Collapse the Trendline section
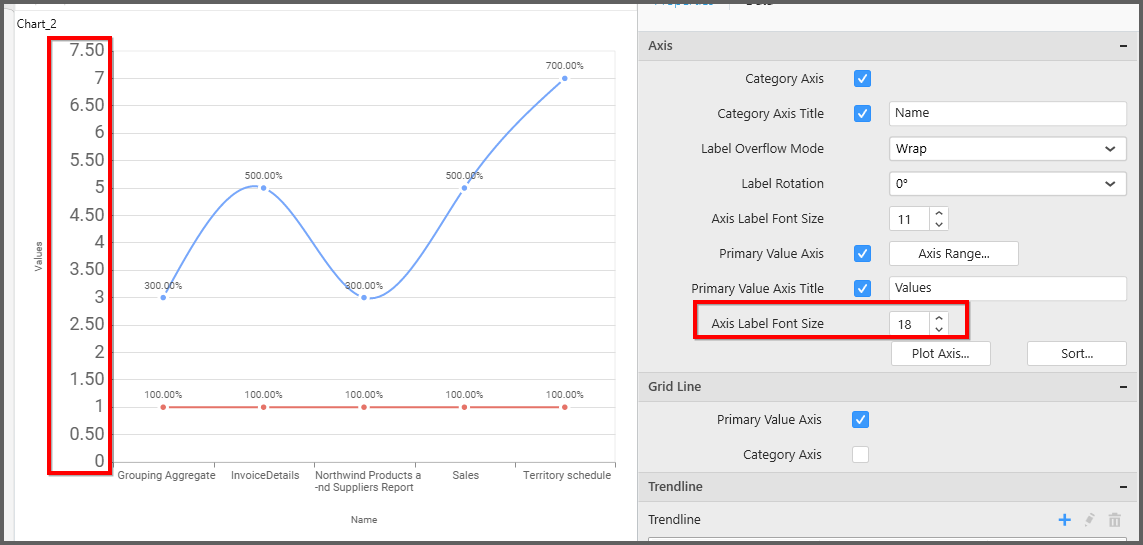 pyautogui.click(x=1123, y=487)
